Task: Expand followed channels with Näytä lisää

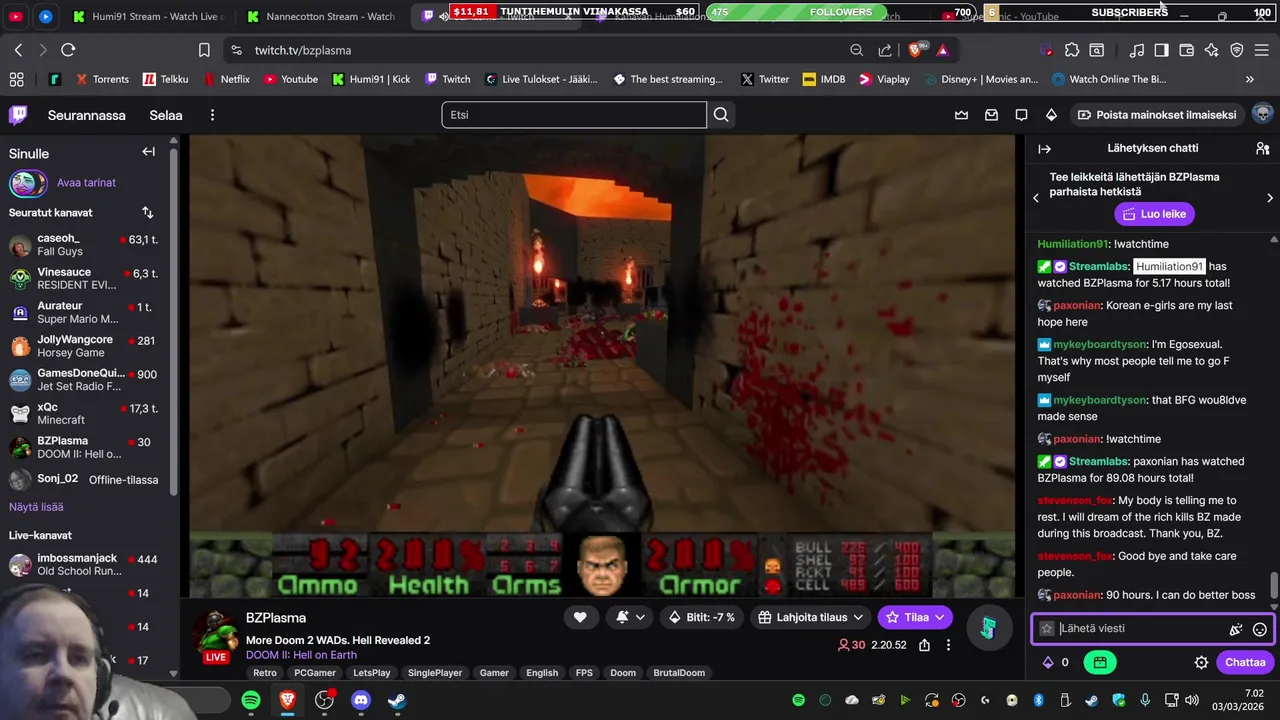Action: [36, 507]
